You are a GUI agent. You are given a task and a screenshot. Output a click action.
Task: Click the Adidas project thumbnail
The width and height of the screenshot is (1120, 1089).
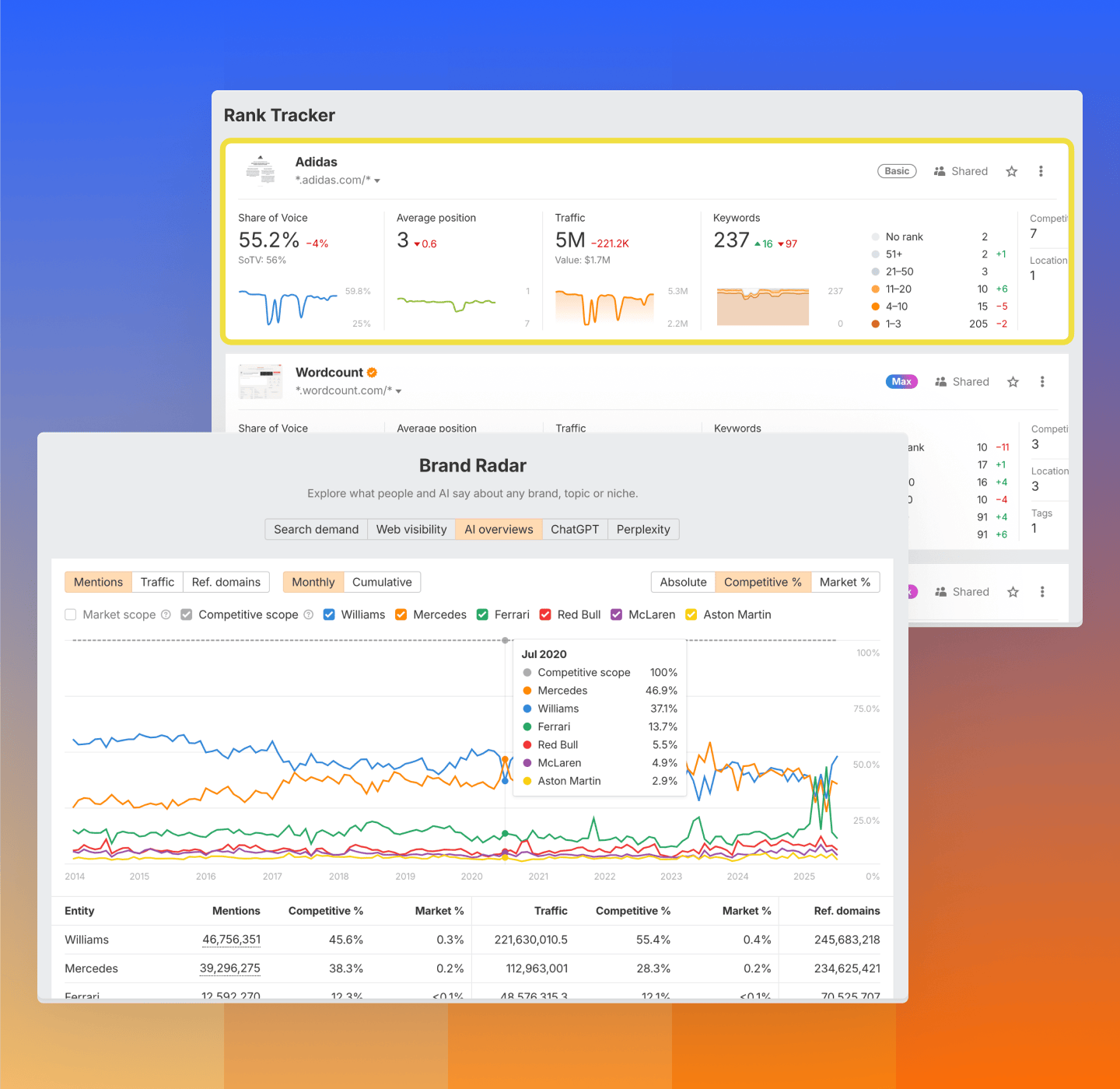[x=261, y=170]
